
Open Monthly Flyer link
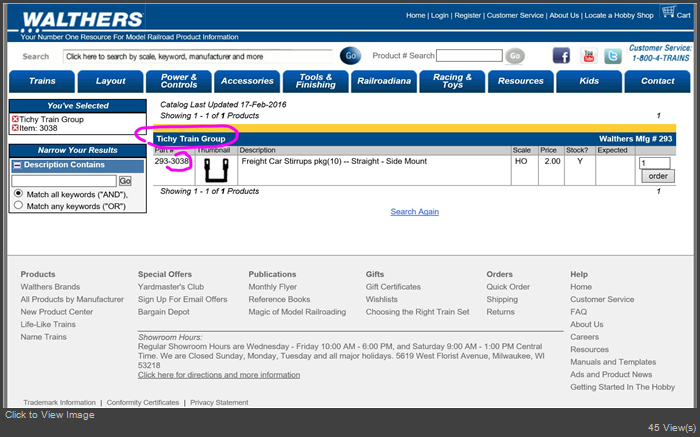[272, 287]
